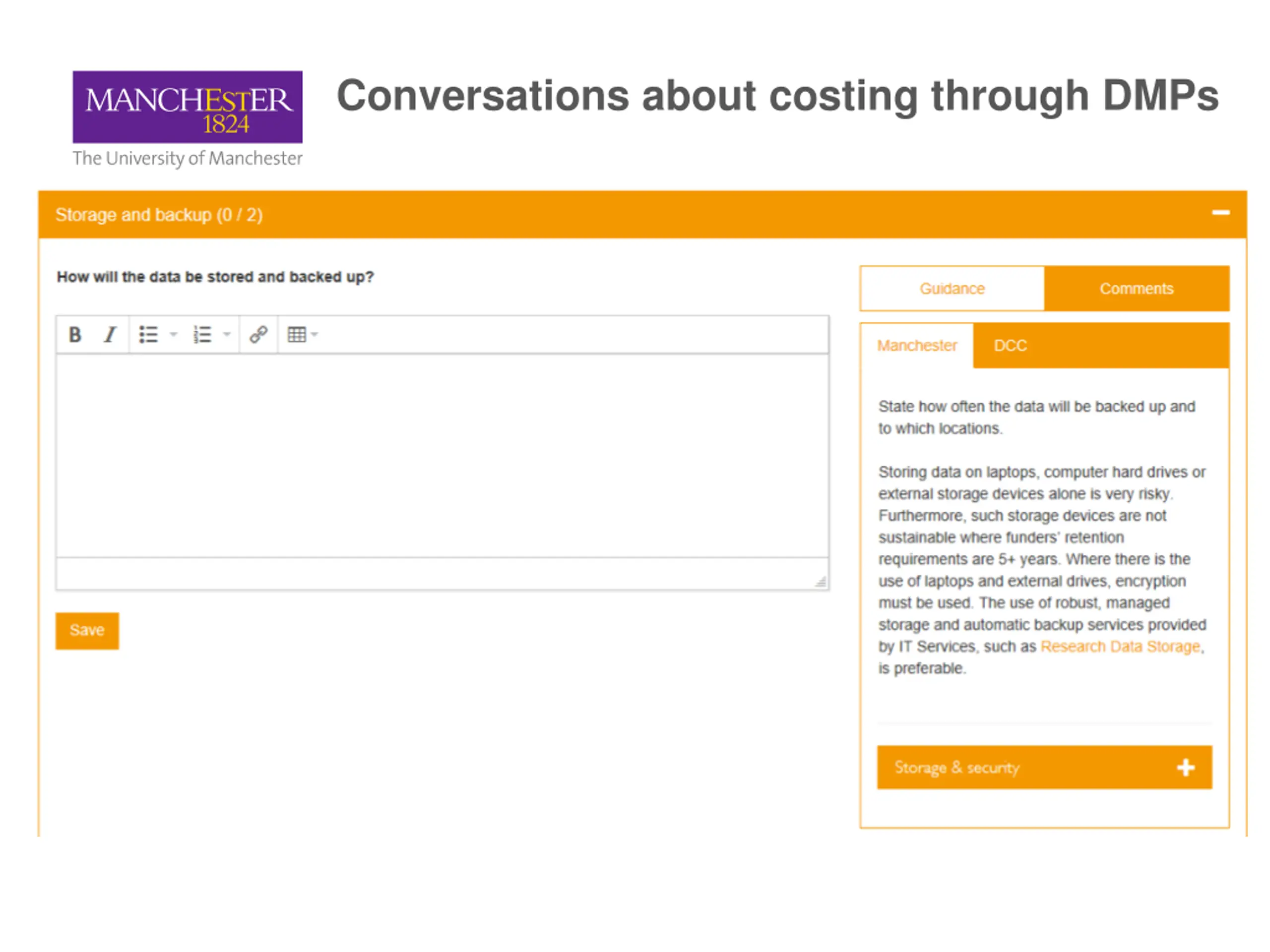Switch to the Comments tab

(1136, 289)
